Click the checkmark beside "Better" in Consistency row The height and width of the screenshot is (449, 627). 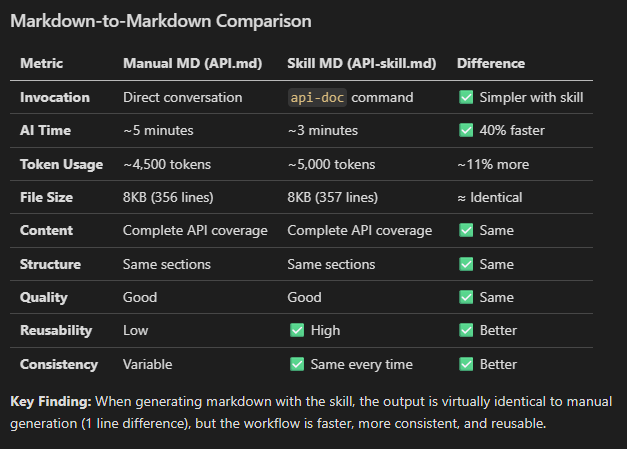click(466, 364)
